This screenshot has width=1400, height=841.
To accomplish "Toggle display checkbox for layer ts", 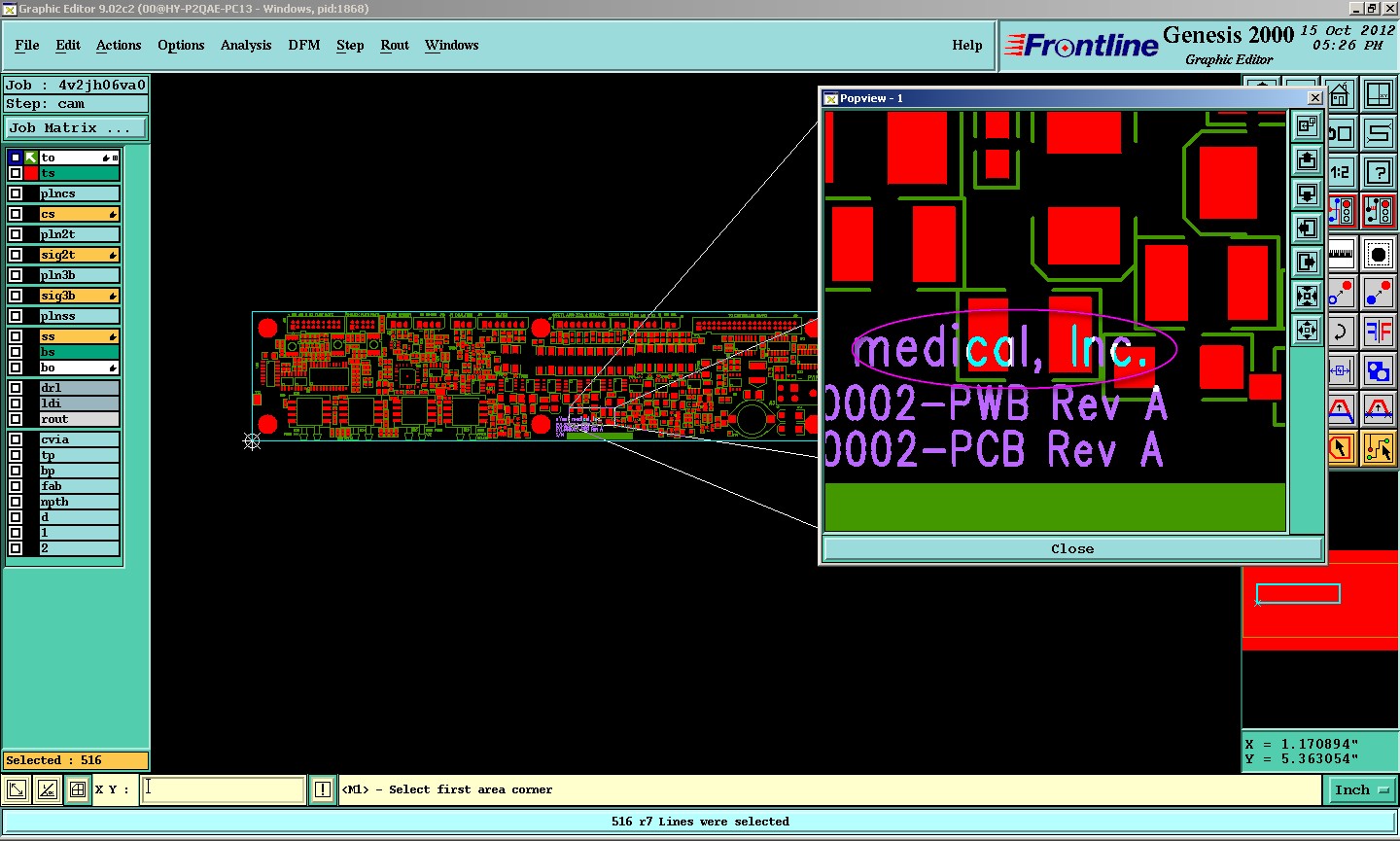I will [x=16, y=173].
